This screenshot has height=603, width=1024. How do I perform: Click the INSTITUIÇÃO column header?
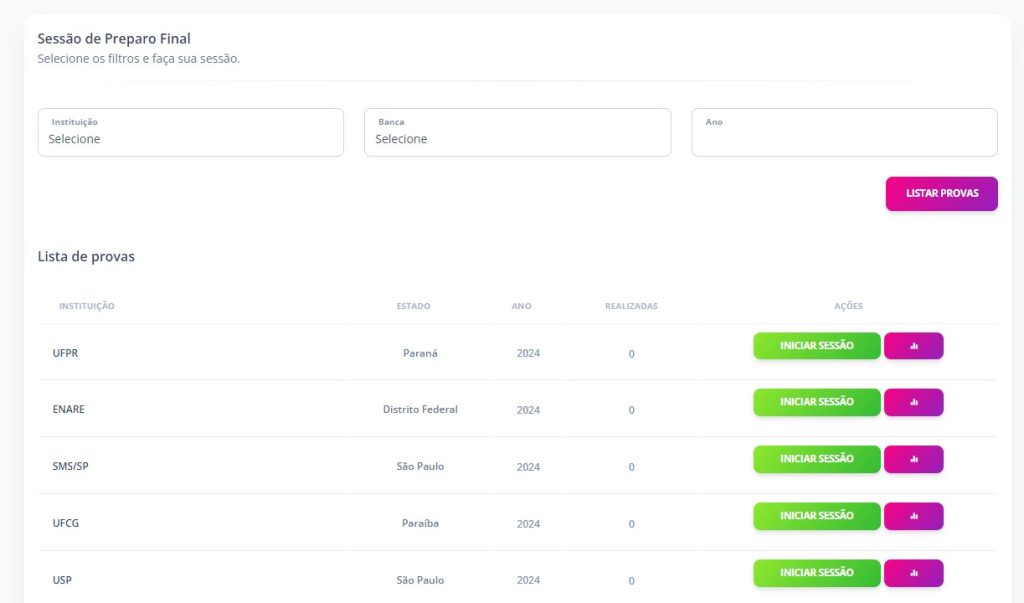tap(86, 306)
